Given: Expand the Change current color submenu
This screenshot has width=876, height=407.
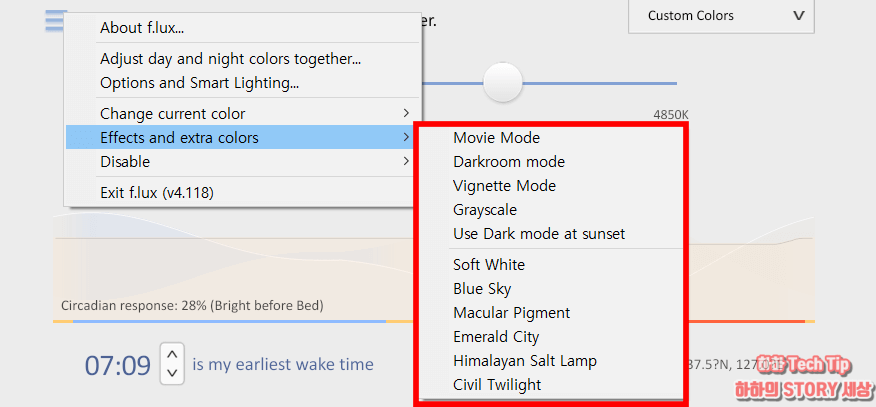Looking at the screenshot, I should (242, 114).
